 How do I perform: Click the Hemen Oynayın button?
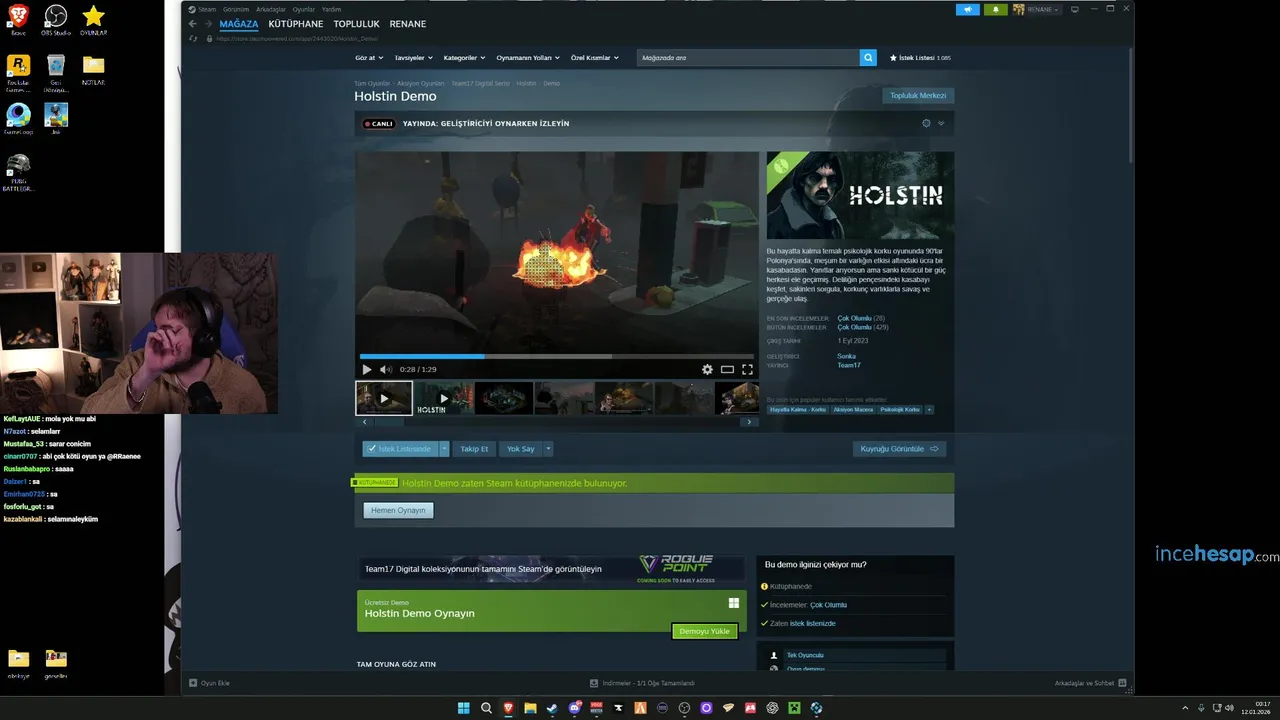(398, 510)
